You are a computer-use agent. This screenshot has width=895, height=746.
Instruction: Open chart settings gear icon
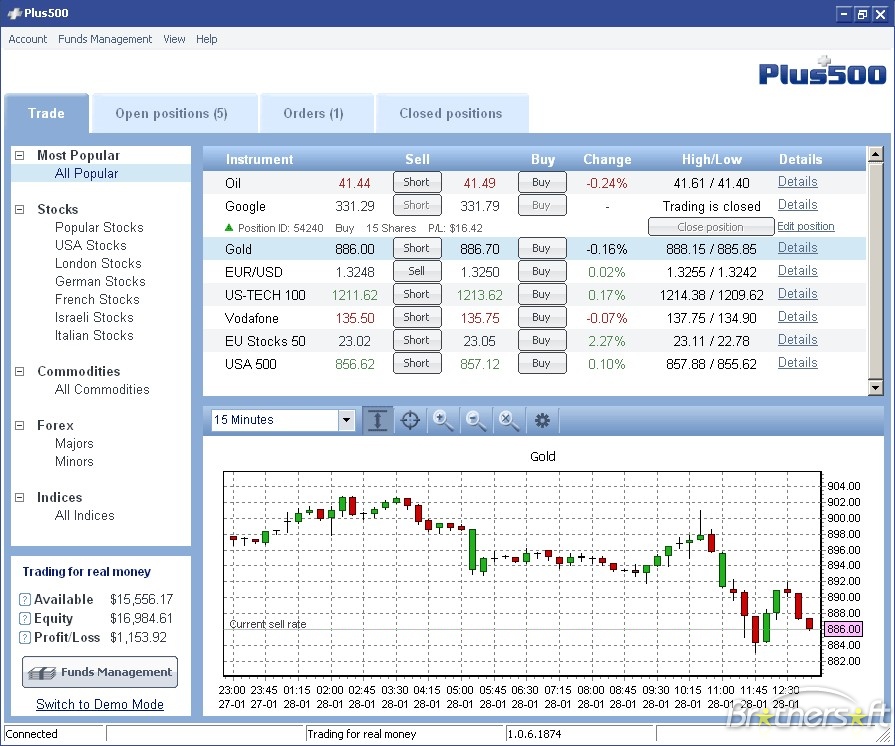click(542, 421)
